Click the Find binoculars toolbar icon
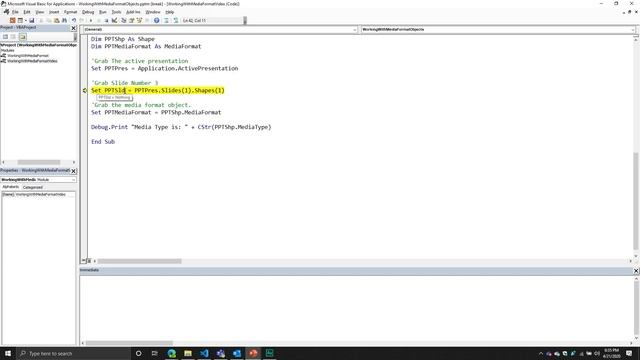 (64, 20)
